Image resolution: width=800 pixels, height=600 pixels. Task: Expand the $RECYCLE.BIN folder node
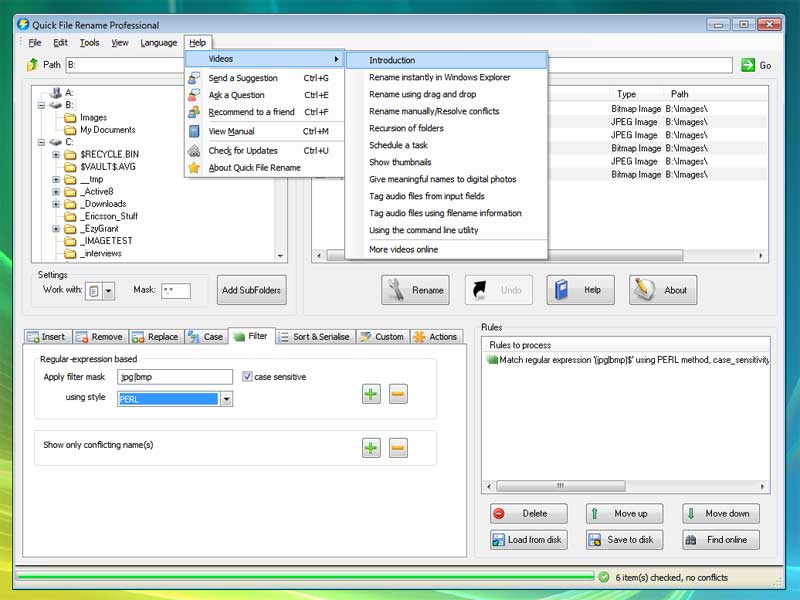57,155
